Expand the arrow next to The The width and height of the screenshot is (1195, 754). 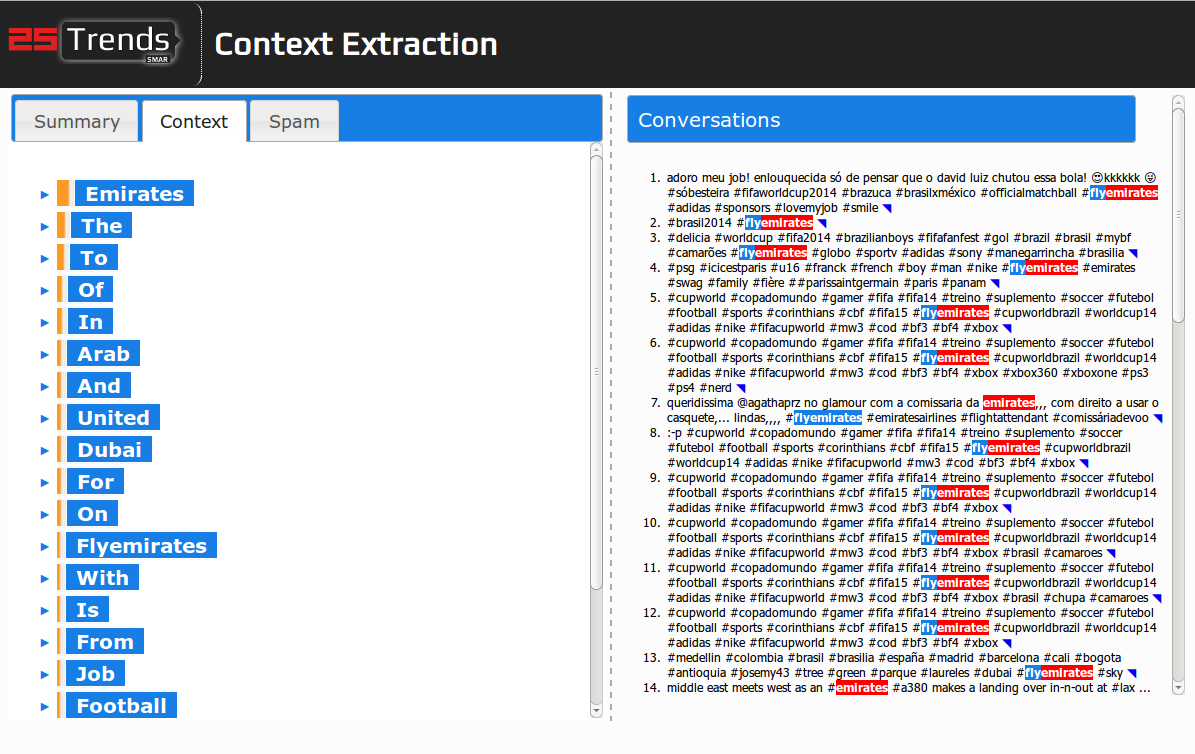44,226
